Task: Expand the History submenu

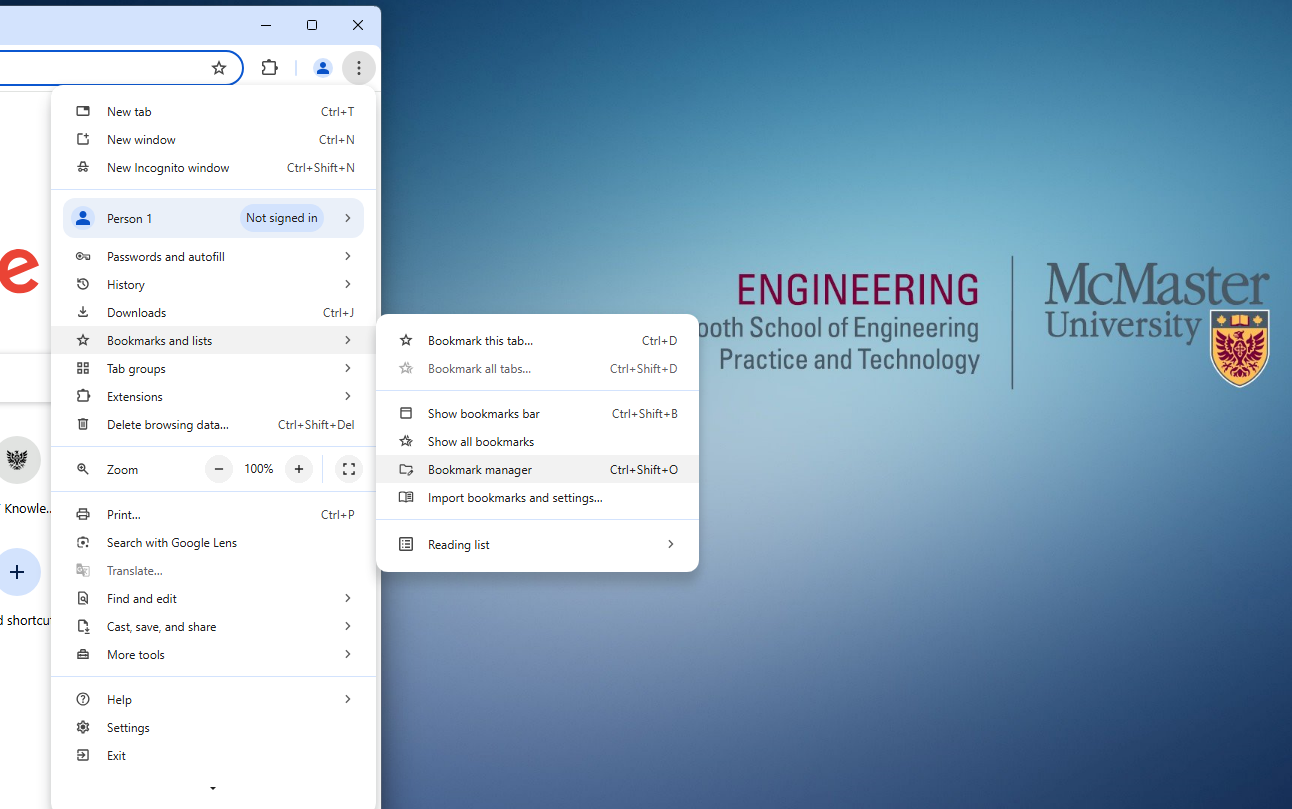Action: point(213,285)
